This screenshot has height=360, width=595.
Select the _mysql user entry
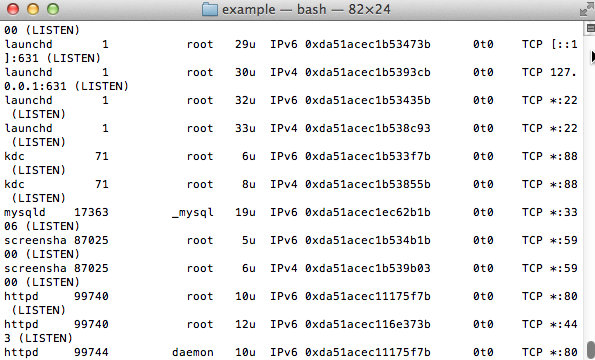(x=192, y=212)
